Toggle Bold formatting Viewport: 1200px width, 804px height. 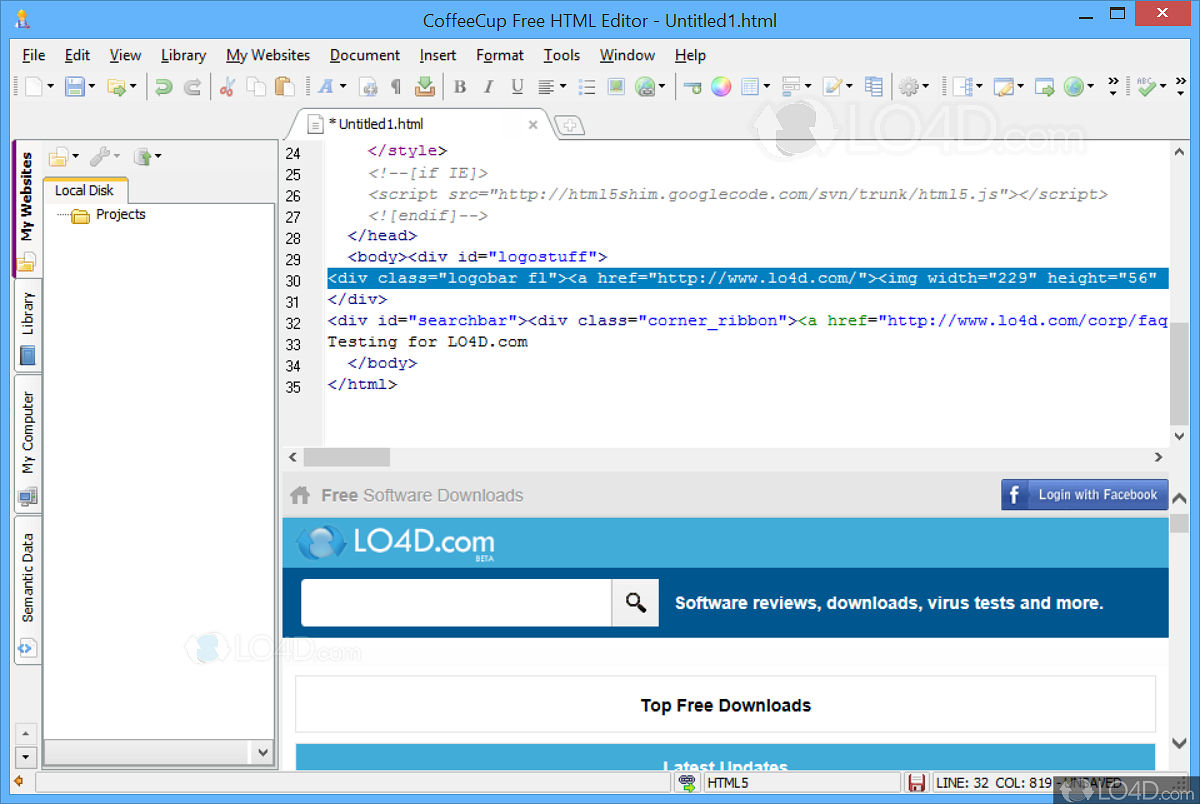(460, 87)
